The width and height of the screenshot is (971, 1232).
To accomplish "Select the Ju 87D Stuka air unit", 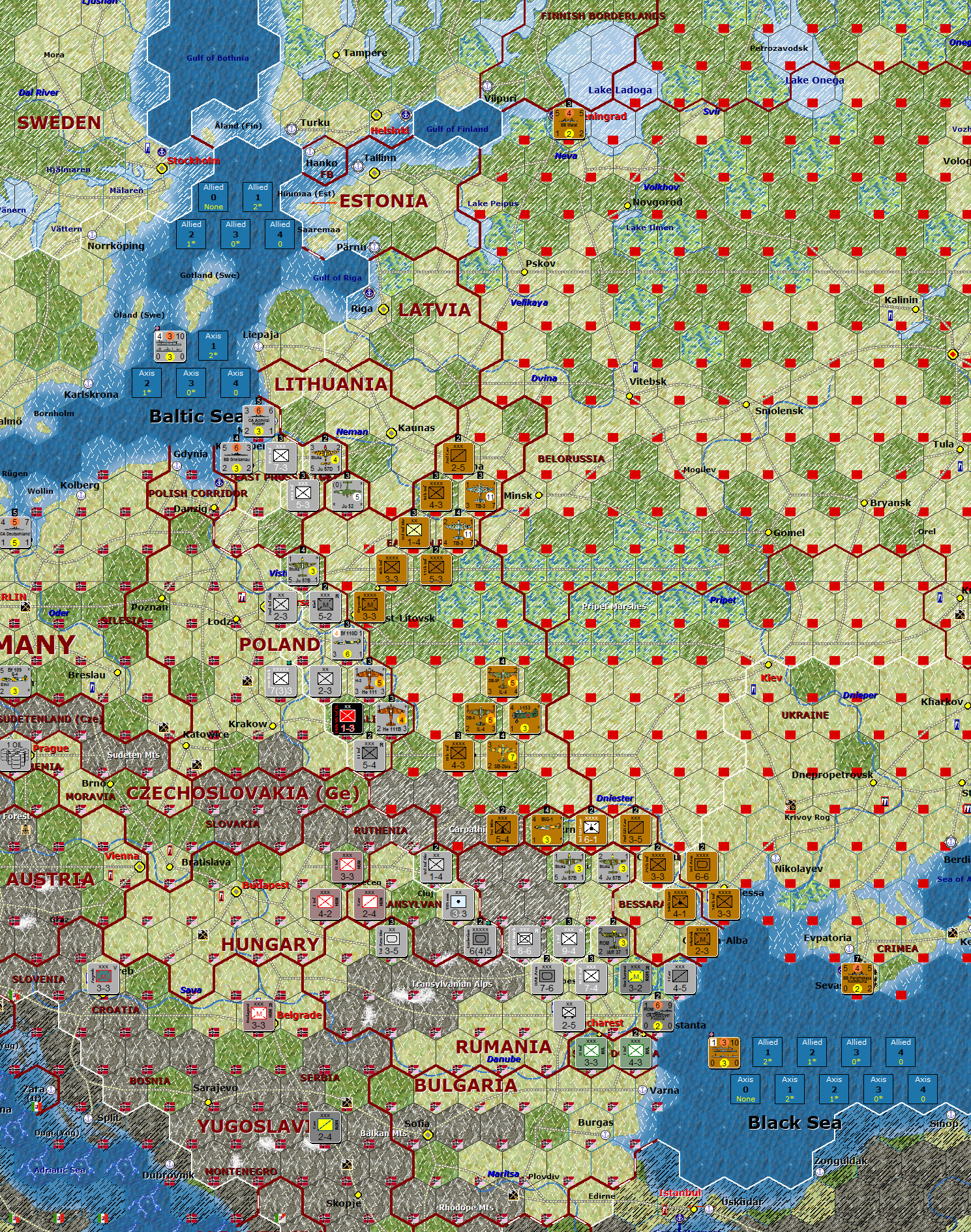I will (325, 458).
